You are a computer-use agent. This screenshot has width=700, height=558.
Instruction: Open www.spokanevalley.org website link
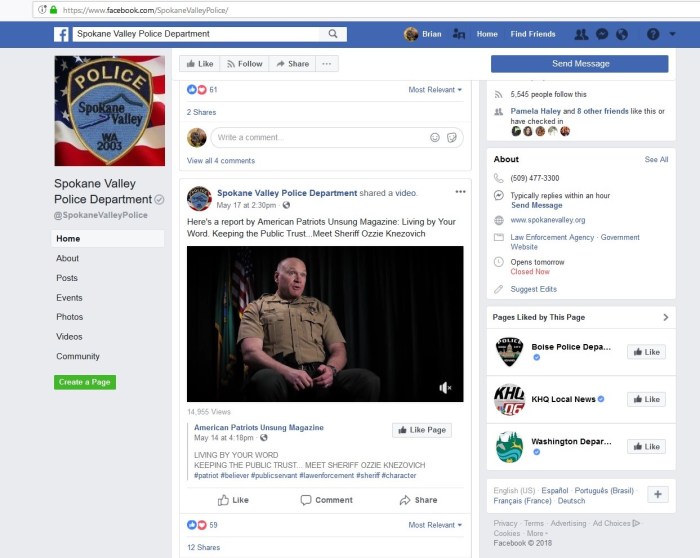click(548, 220)
